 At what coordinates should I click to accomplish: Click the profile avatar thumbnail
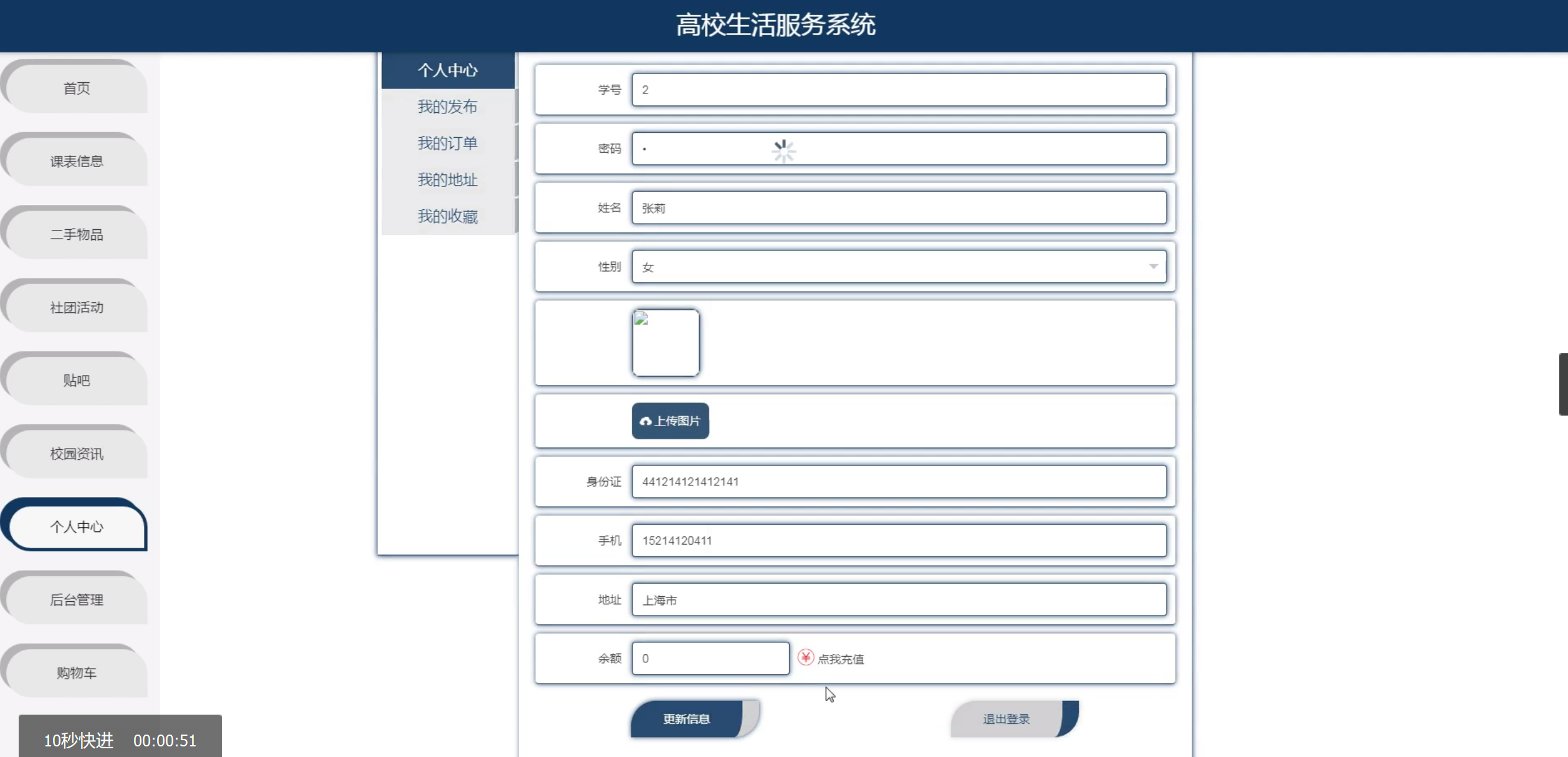(666, 343)
